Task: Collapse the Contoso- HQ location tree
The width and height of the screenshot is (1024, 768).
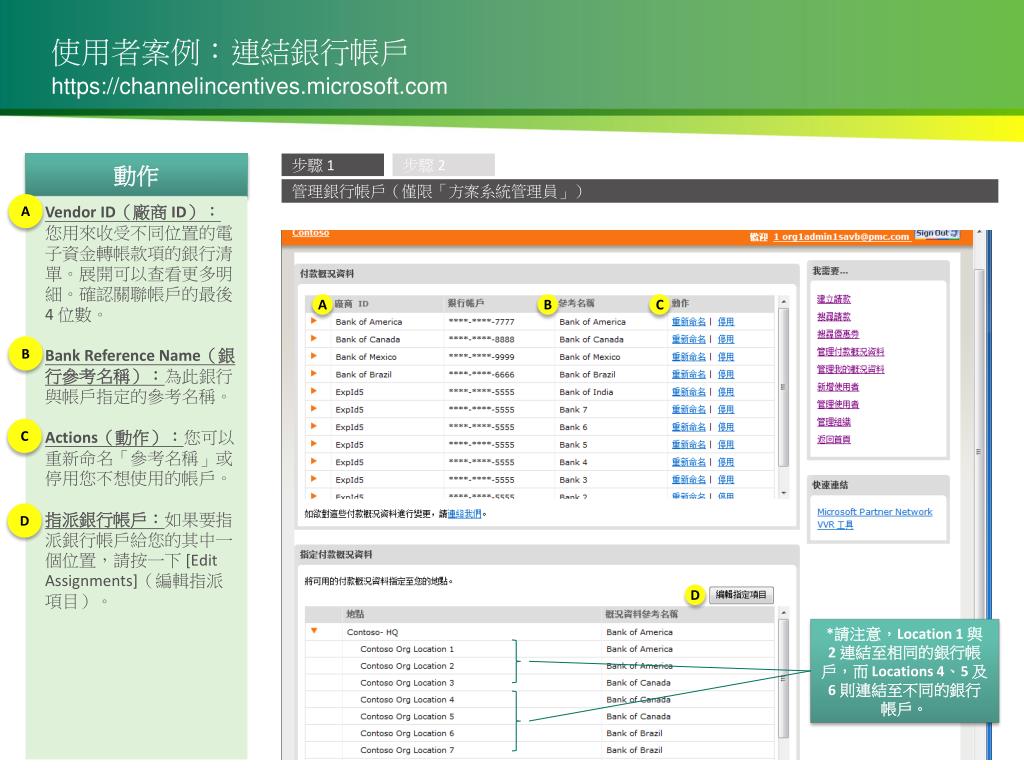Action: click(x=314, y=632)
